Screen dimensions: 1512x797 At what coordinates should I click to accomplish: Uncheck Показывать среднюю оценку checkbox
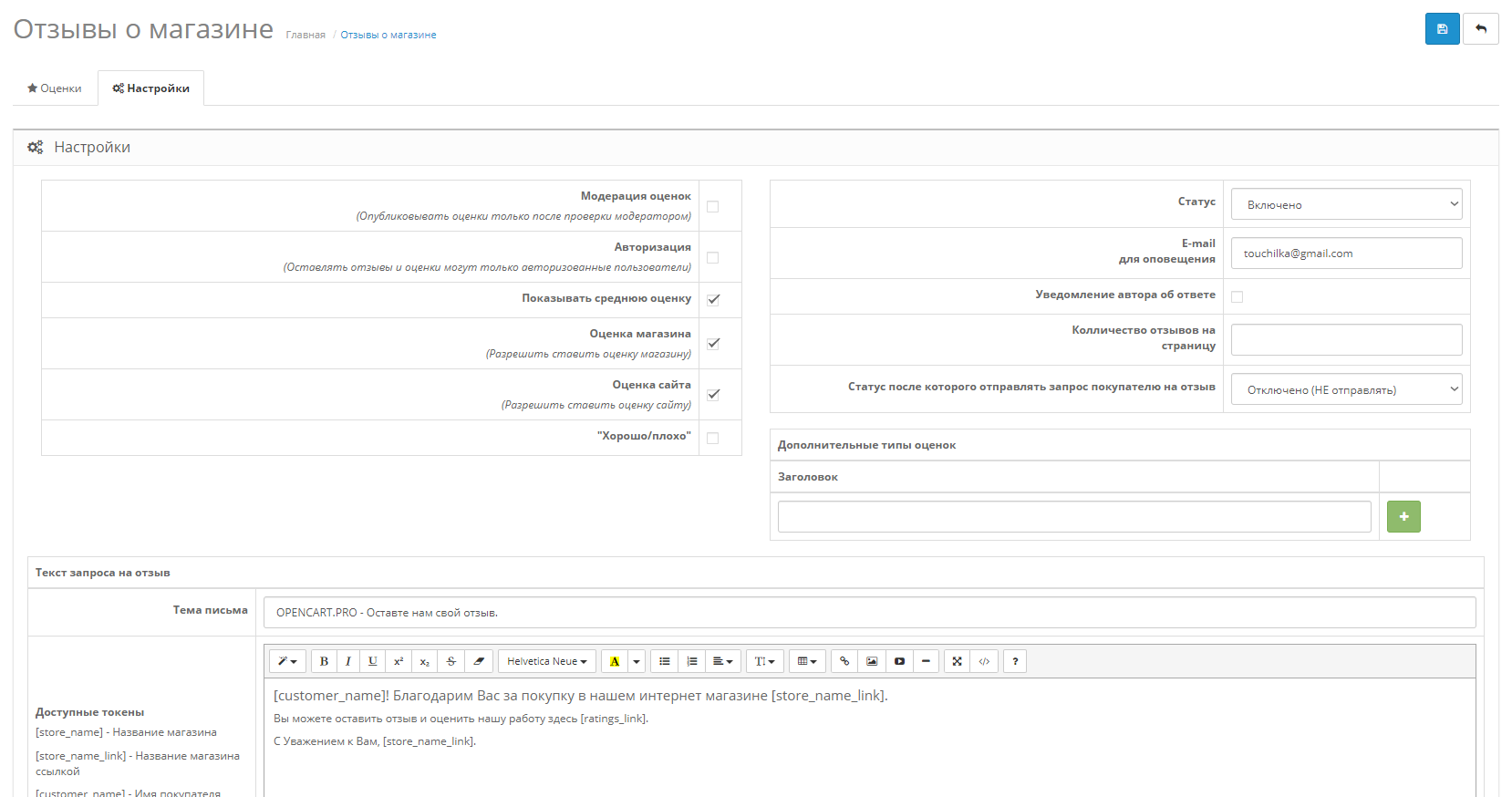pos(713,299)
